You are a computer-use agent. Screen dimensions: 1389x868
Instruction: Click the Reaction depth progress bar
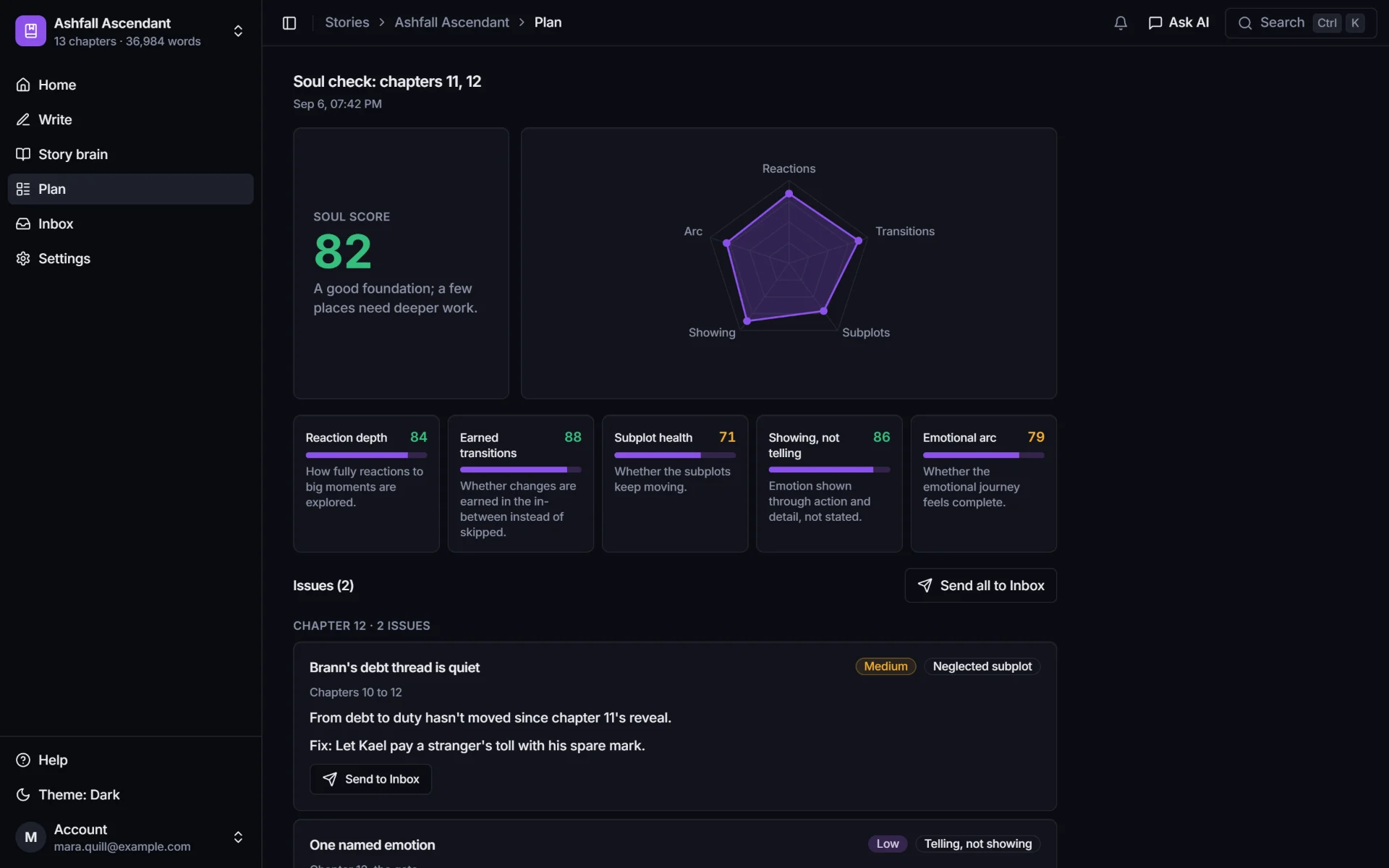click(x=366, y=455)
